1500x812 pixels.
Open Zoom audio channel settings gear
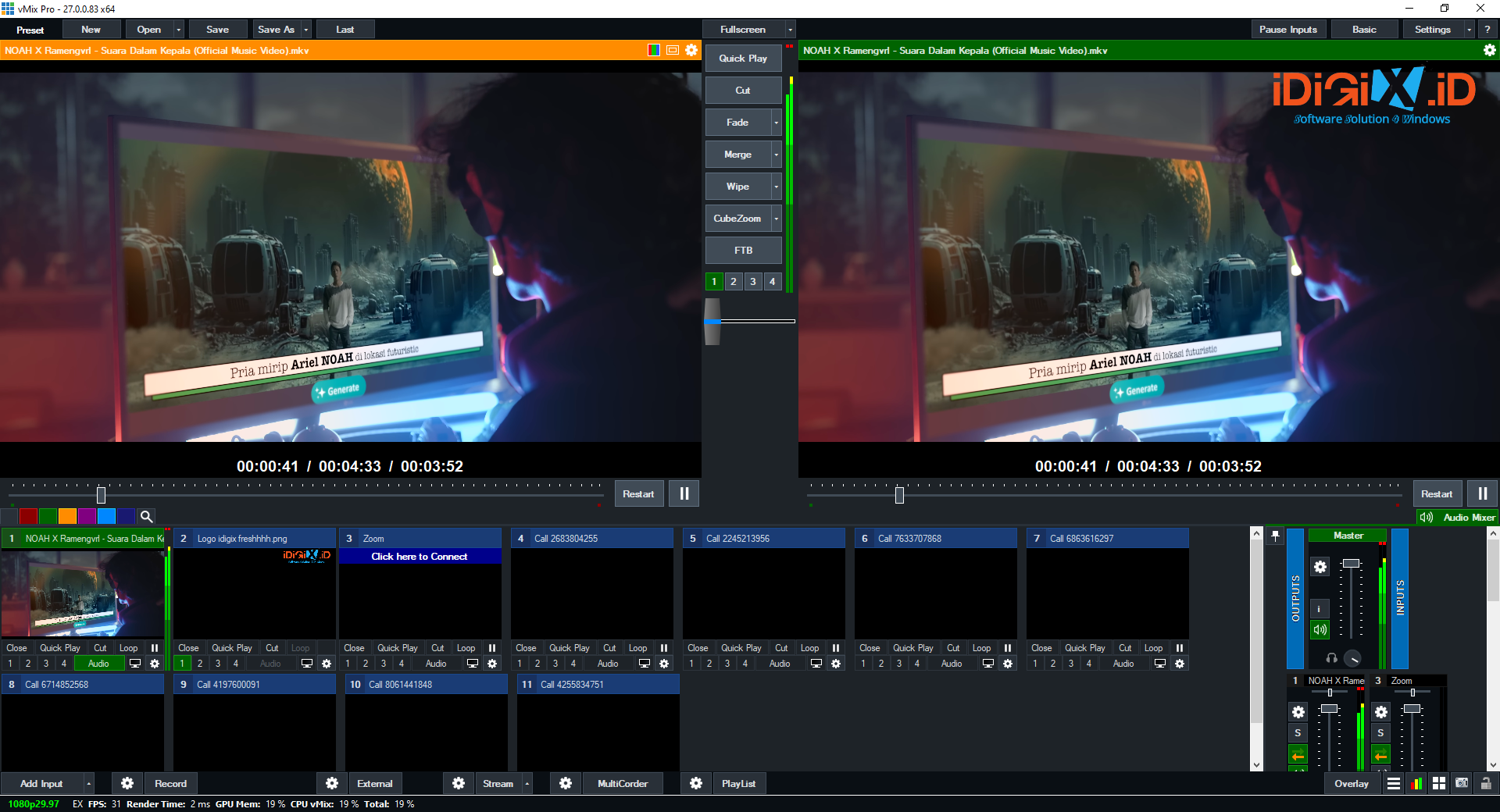(1381, 712)
